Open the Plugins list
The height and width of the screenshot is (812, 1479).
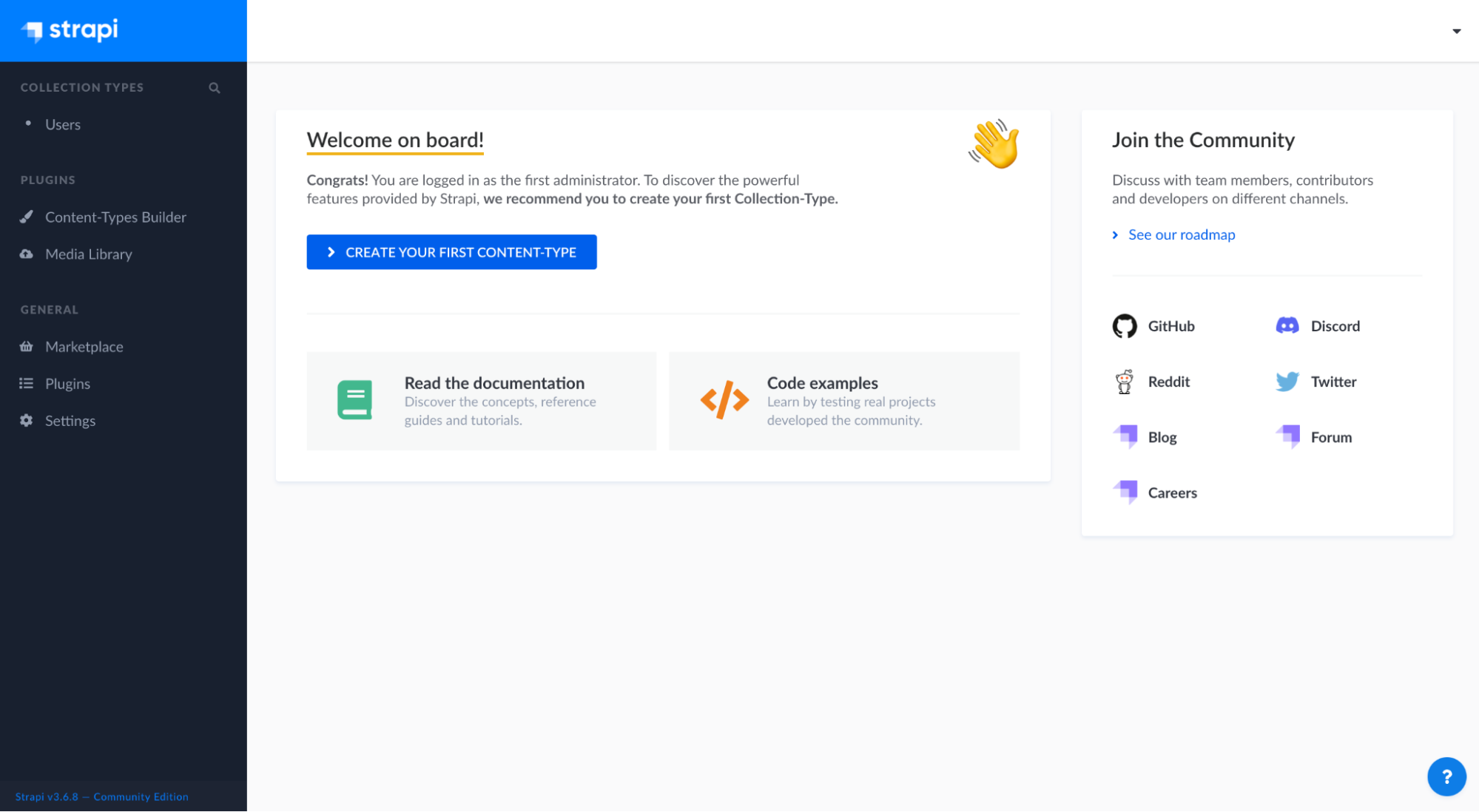tap(67, 383)
